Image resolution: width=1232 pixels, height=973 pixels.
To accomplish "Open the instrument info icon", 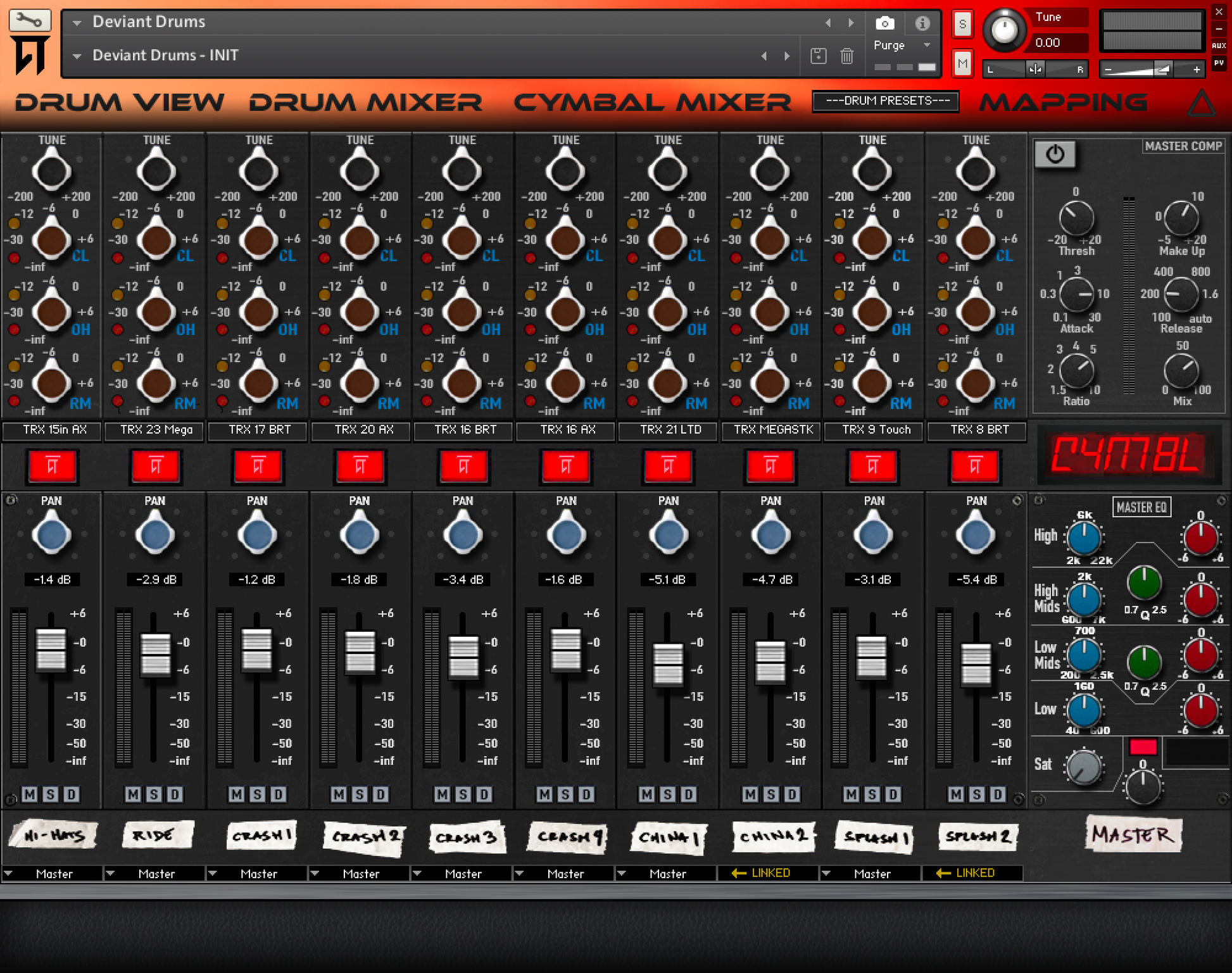I will click(922, 23).
